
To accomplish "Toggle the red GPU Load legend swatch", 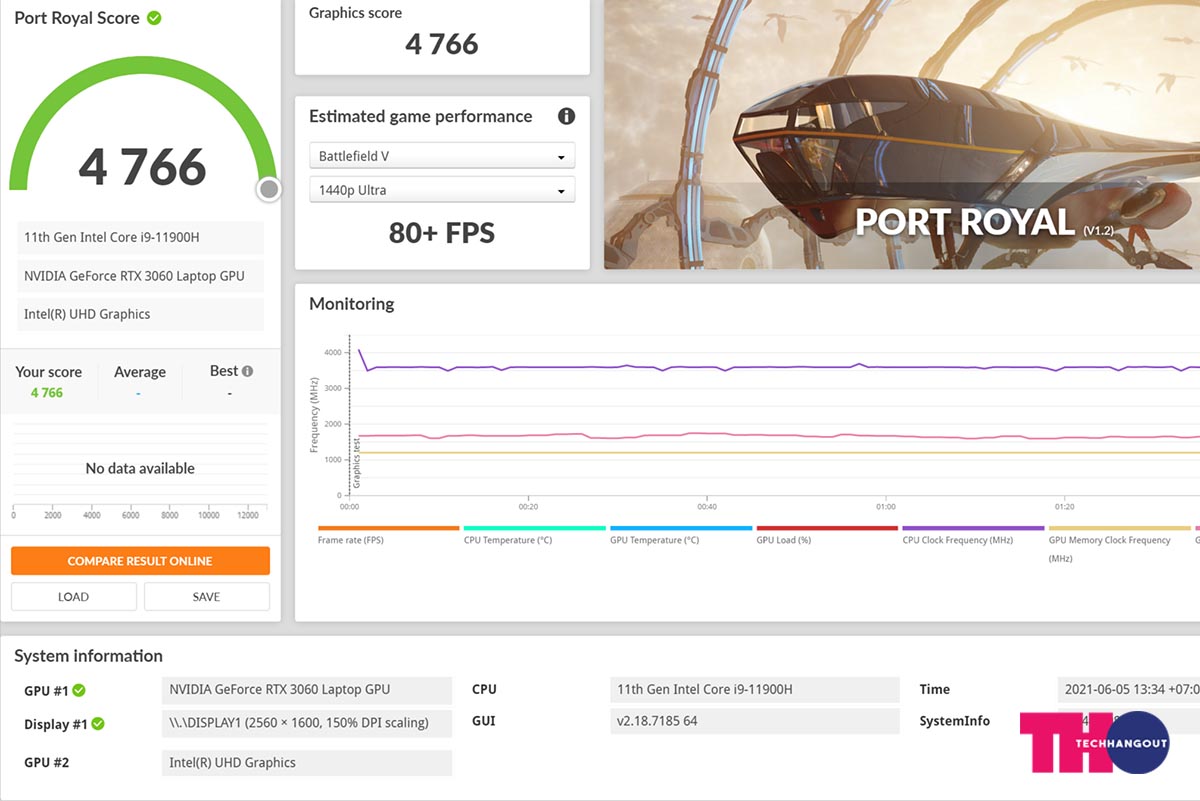I will point(827,528).
